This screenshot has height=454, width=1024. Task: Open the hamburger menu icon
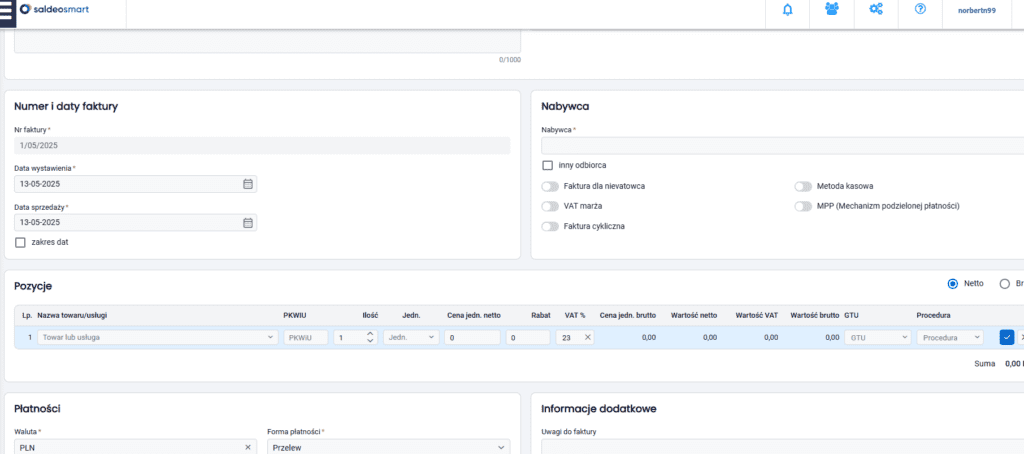pyautogui.click(x=6, y=10)
